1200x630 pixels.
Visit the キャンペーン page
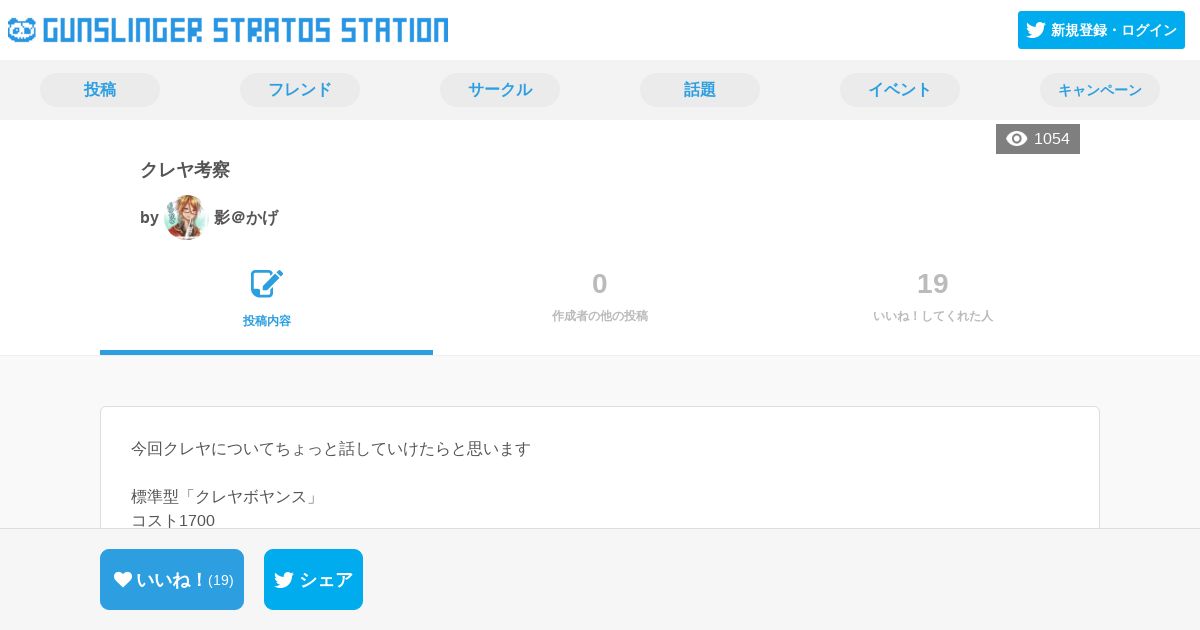pos(1100,90)
